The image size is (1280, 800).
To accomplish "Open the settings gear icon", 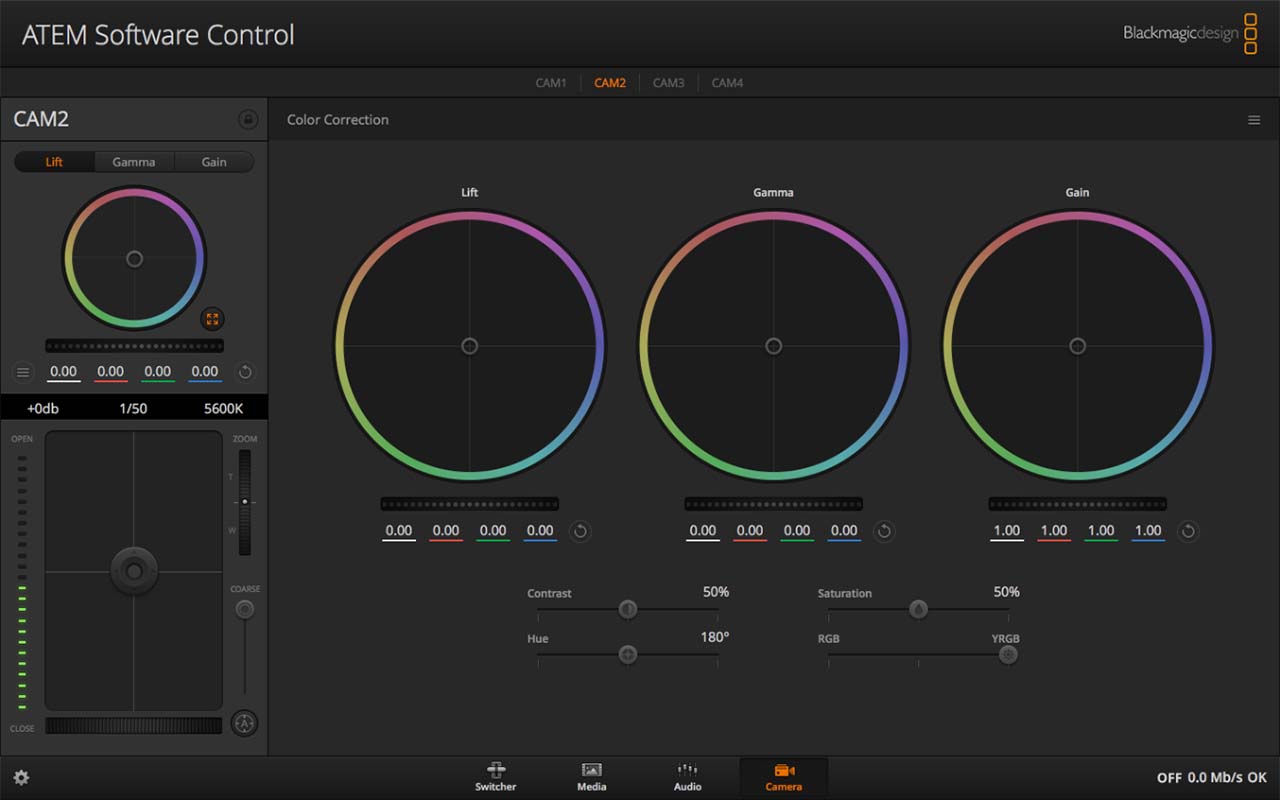I will pos(21,777).
